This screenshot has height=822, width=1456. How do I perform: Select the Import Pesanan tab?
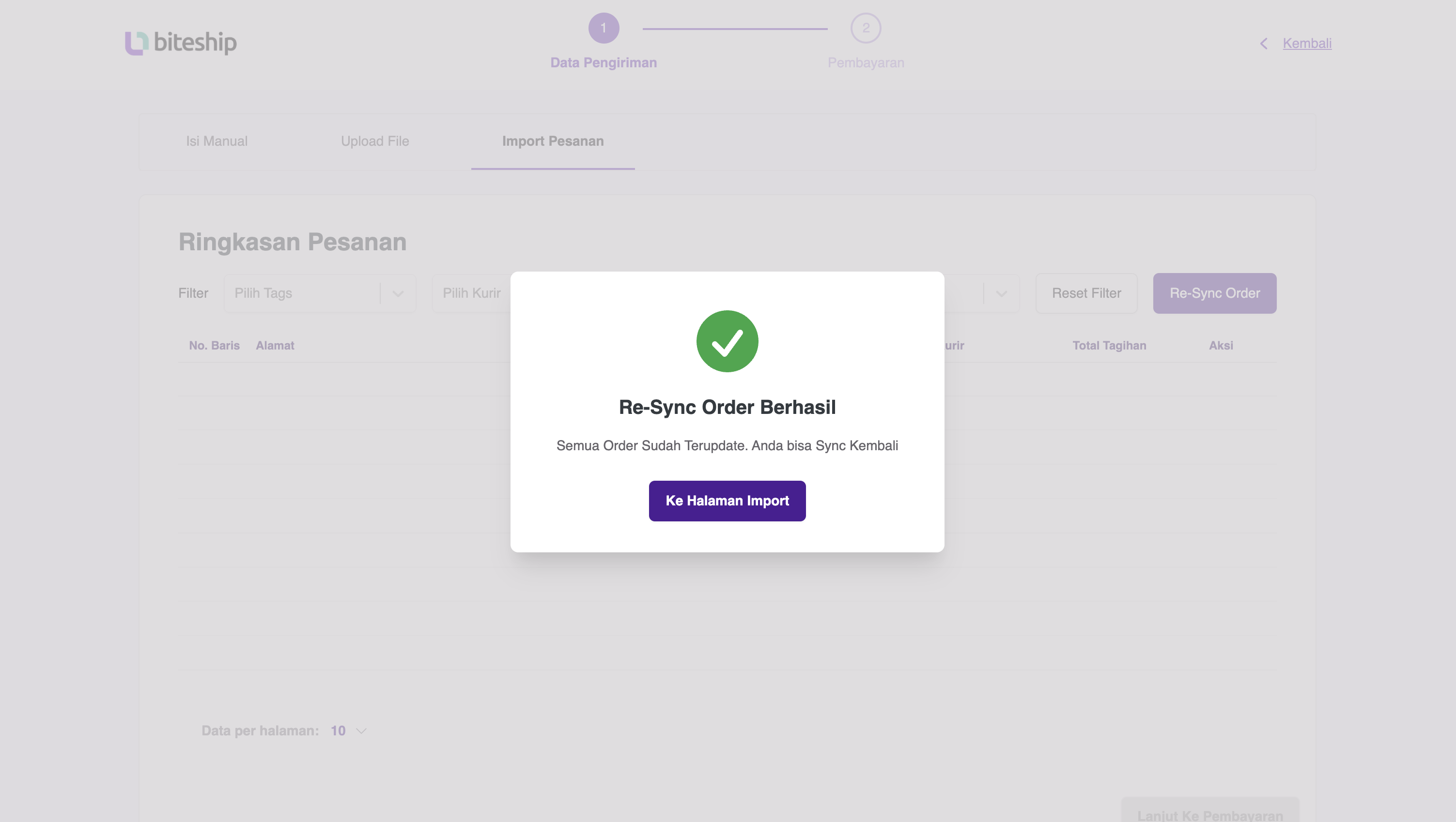tap(552, 141)
